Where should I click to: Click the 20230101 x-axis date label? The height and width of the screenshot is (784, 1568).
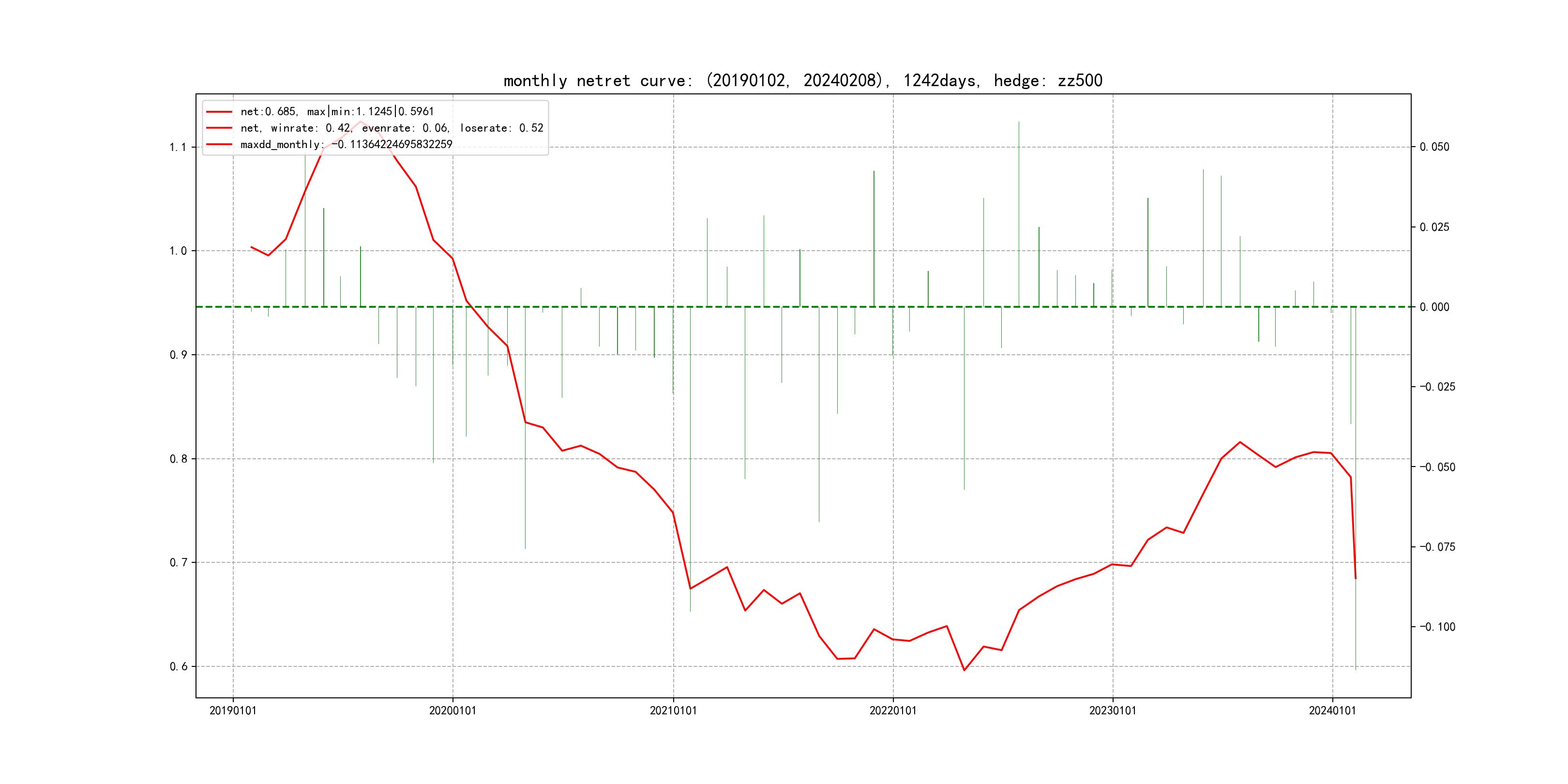(x=1112, y=710)
